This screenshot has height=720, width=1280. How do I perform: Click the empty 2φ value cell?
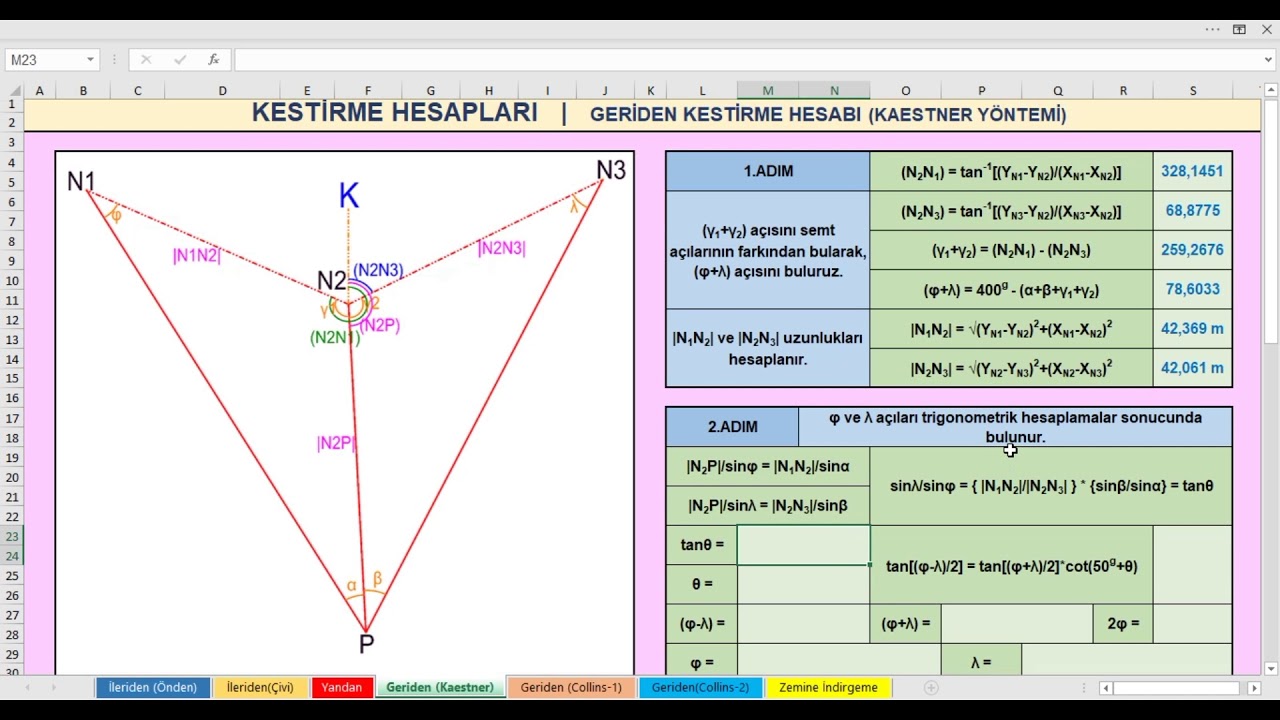point(1192,623)
